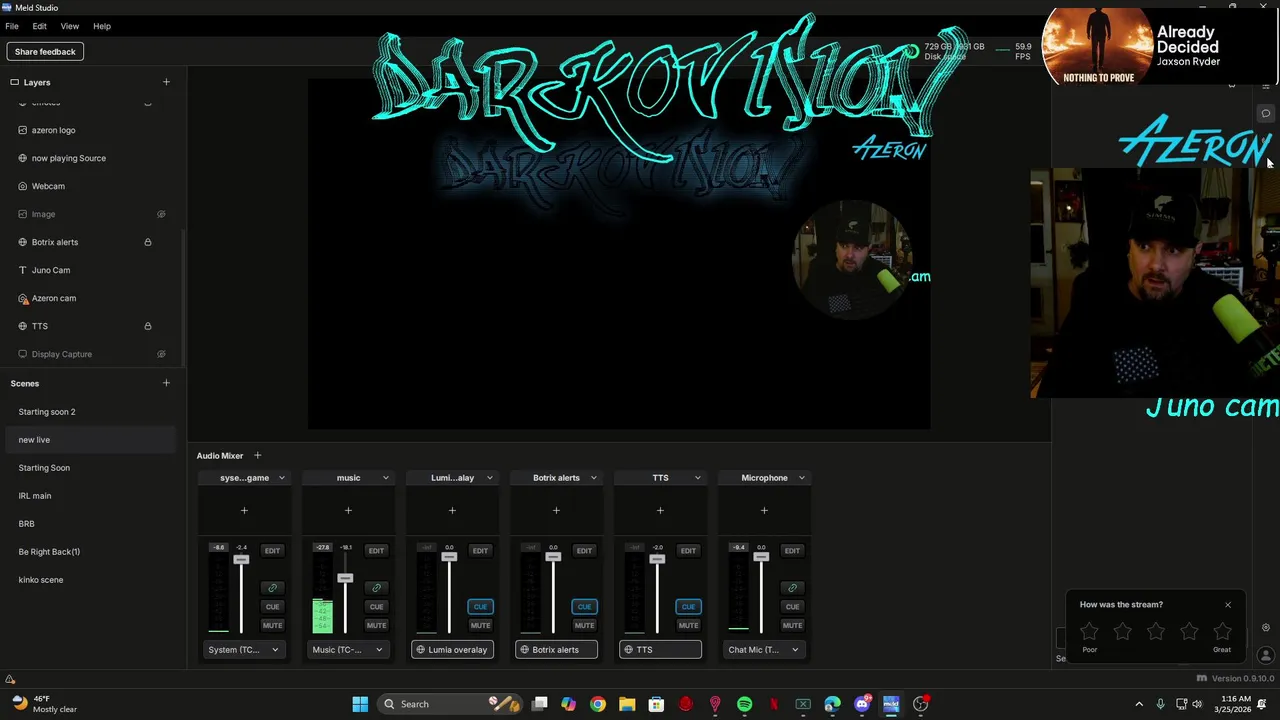Click the Juno Cam text layer icon
Viewport: 1280px width, 720px height.
(x=23, y=270)
